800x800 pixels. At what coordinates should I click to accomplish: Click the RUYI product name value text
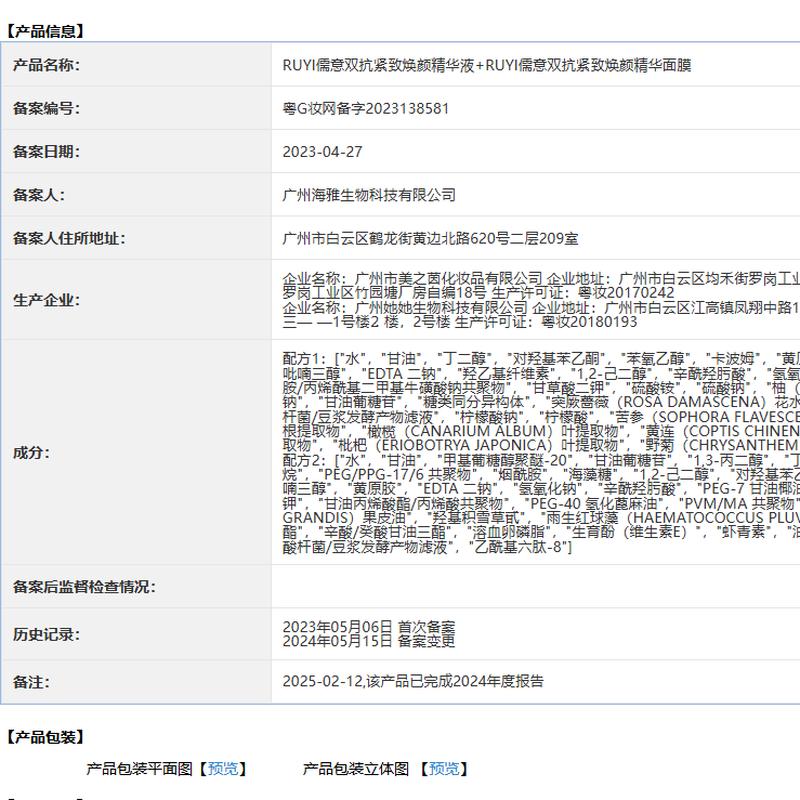[x=486, y=65]
